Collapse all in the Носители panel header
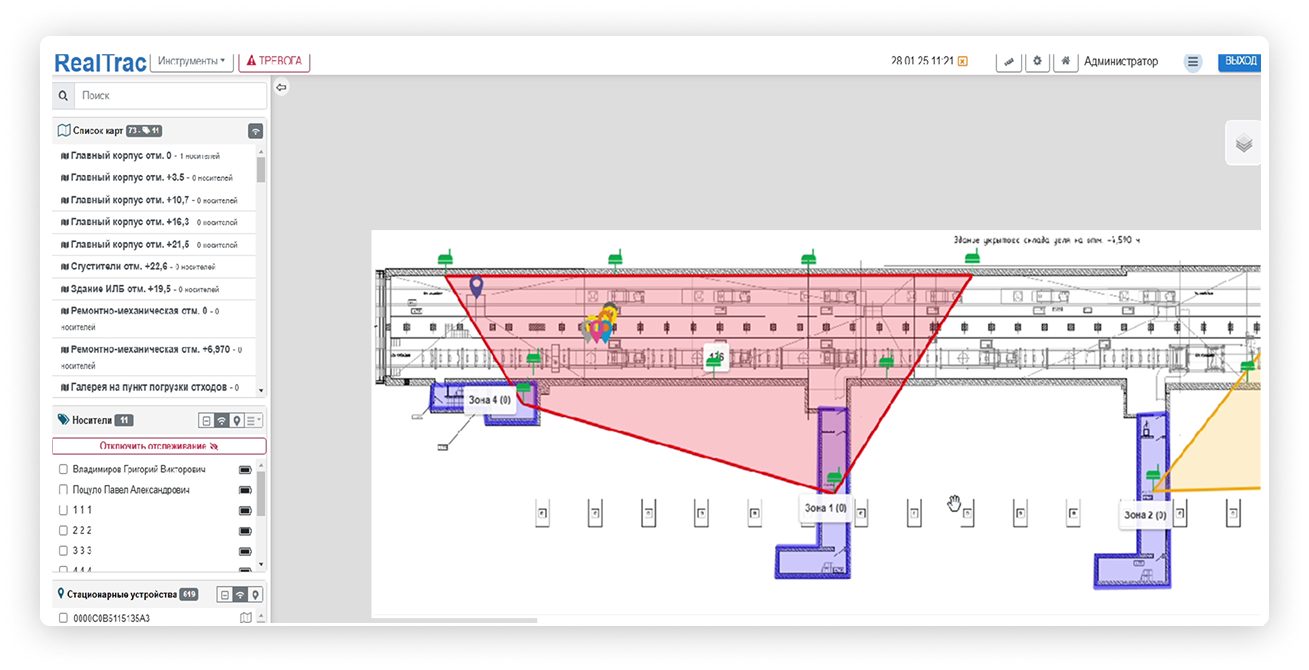The image size is (1309, 670). click(x=206, y=421)
